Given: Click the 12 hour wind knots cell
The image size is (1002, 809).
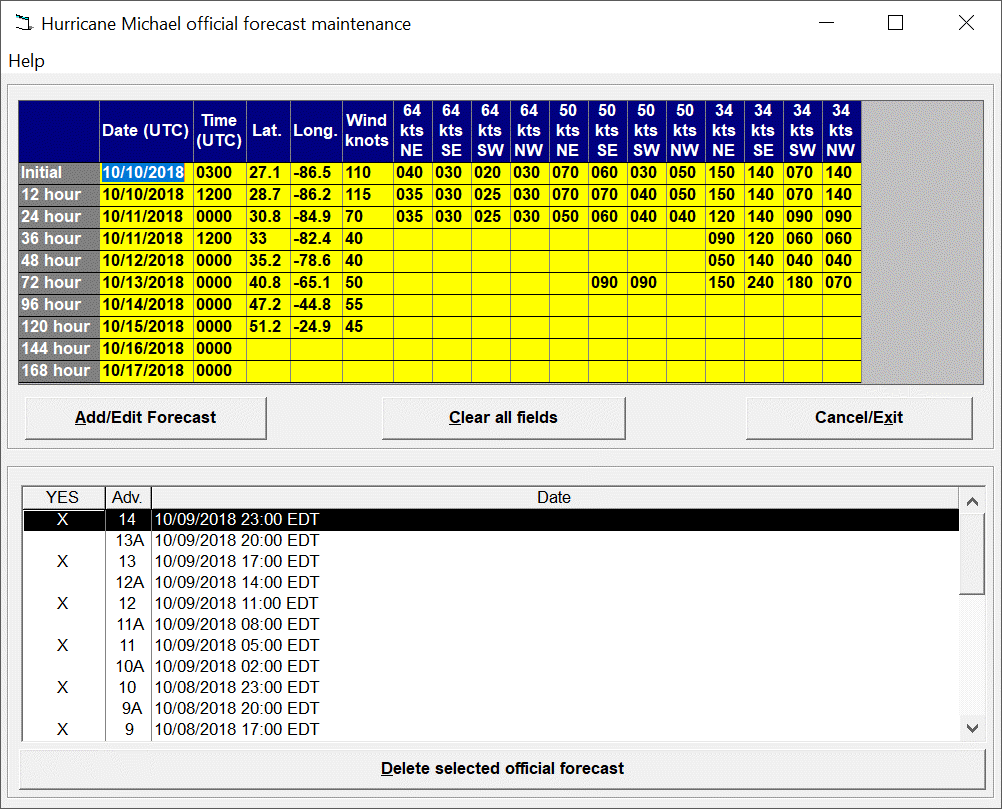Looking at the screenshot, I should (x=367, y=195).
